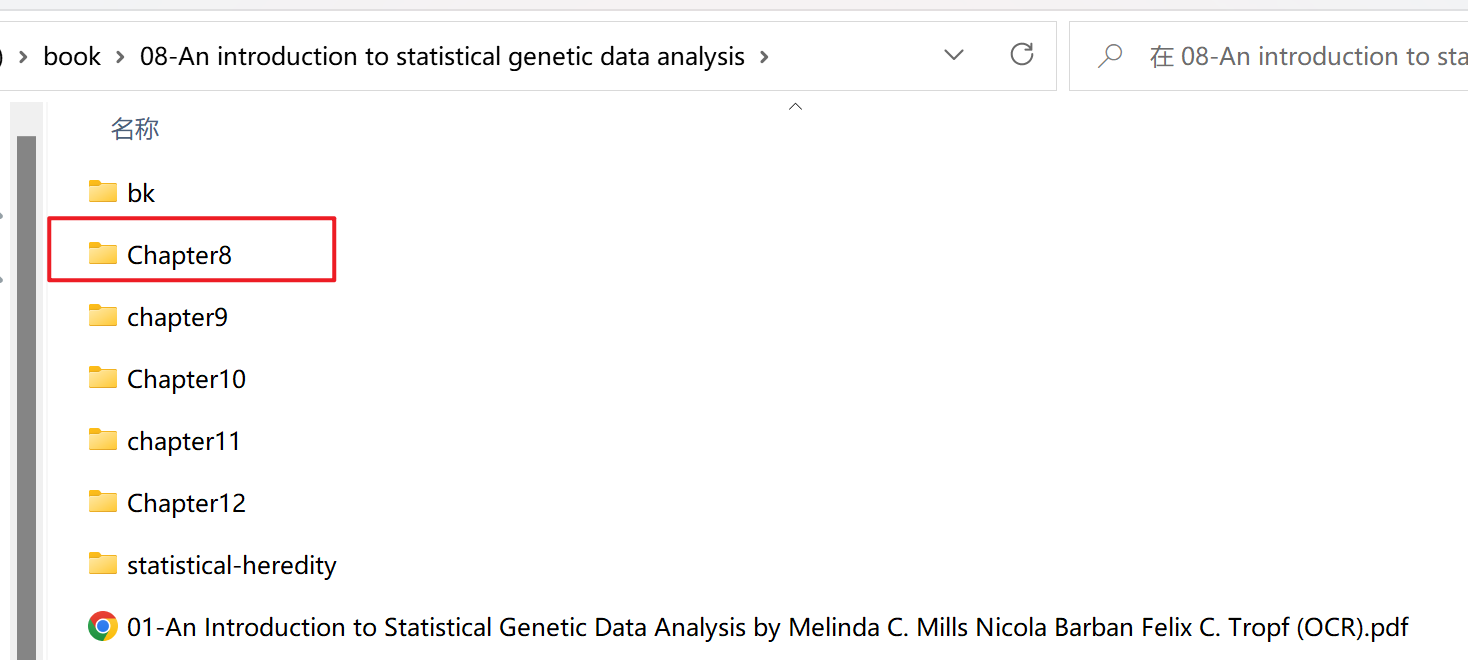Select the Chapter8 folder icon
The image size is (1468, 660).
click(102, 253)
